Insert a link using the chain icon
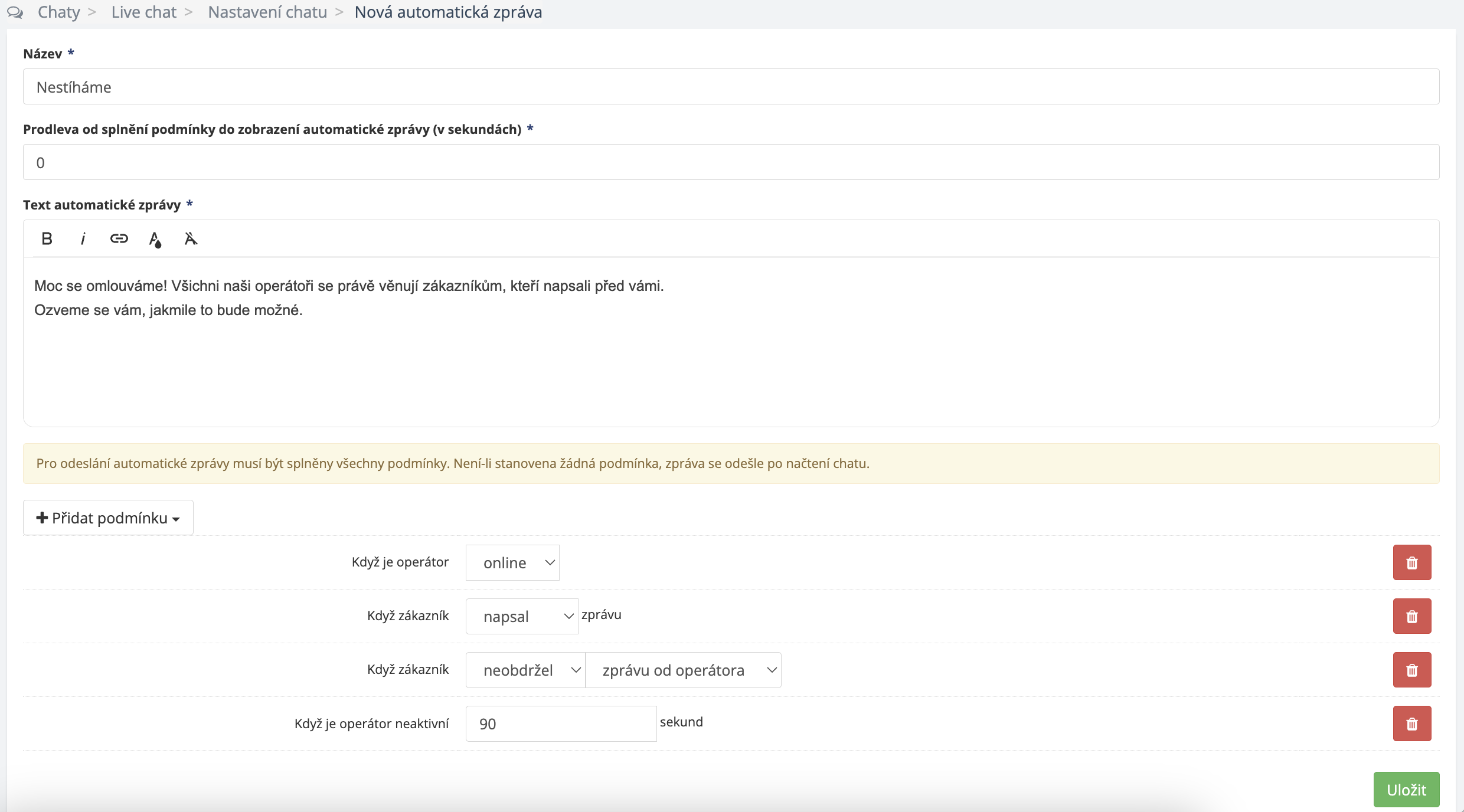This screenshot has width=1464, height=812. click(x=119, y=238)
